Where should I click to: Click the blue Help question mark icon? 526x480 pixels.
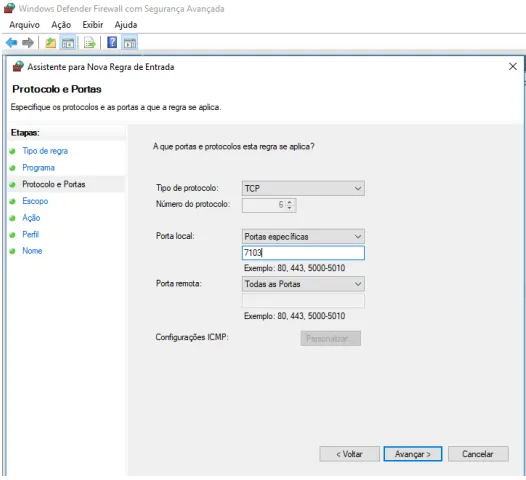tap(112, 43)
